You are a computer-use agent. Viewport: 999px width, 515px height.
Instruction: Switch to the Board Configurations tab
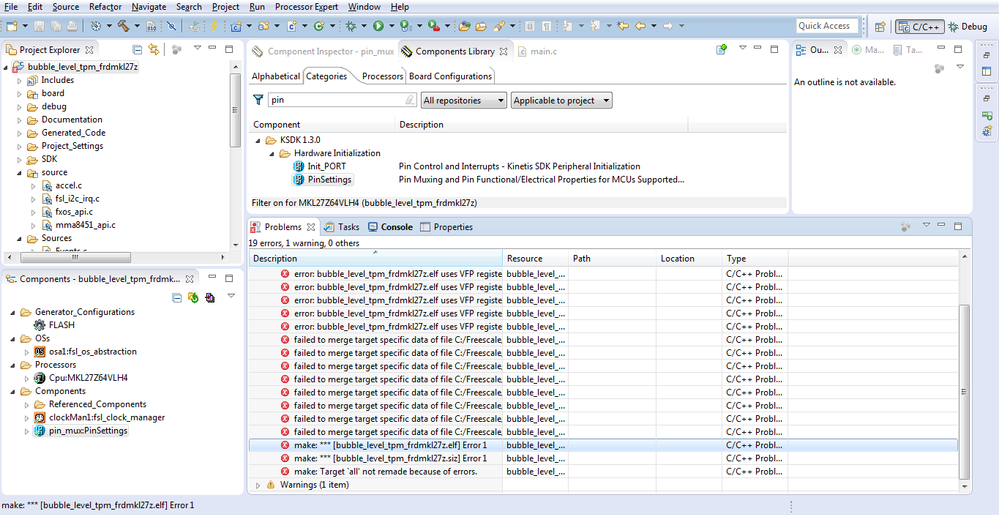(450, 76)
